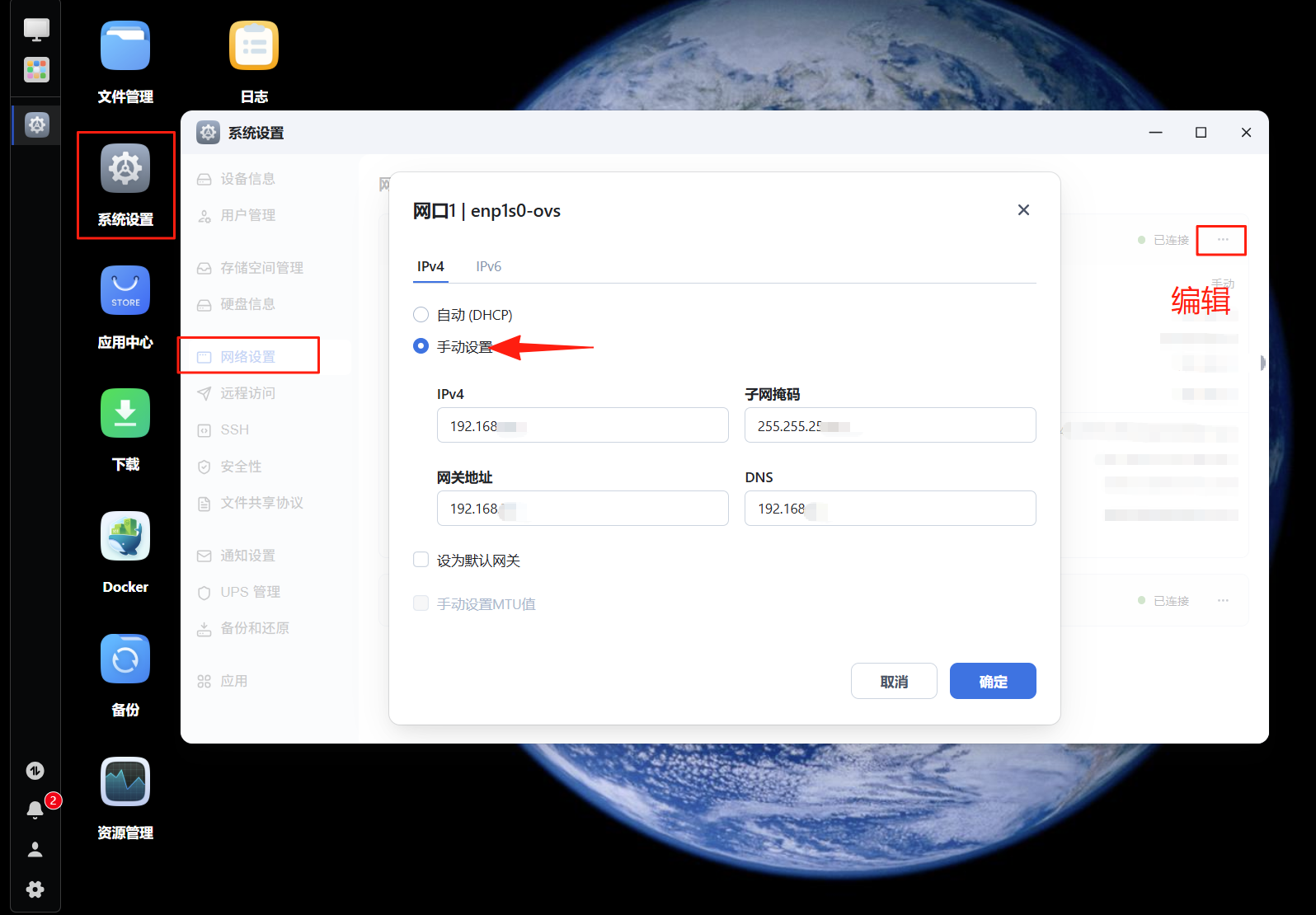Select the 自动 (DHCP) radio option

point(421,315)
